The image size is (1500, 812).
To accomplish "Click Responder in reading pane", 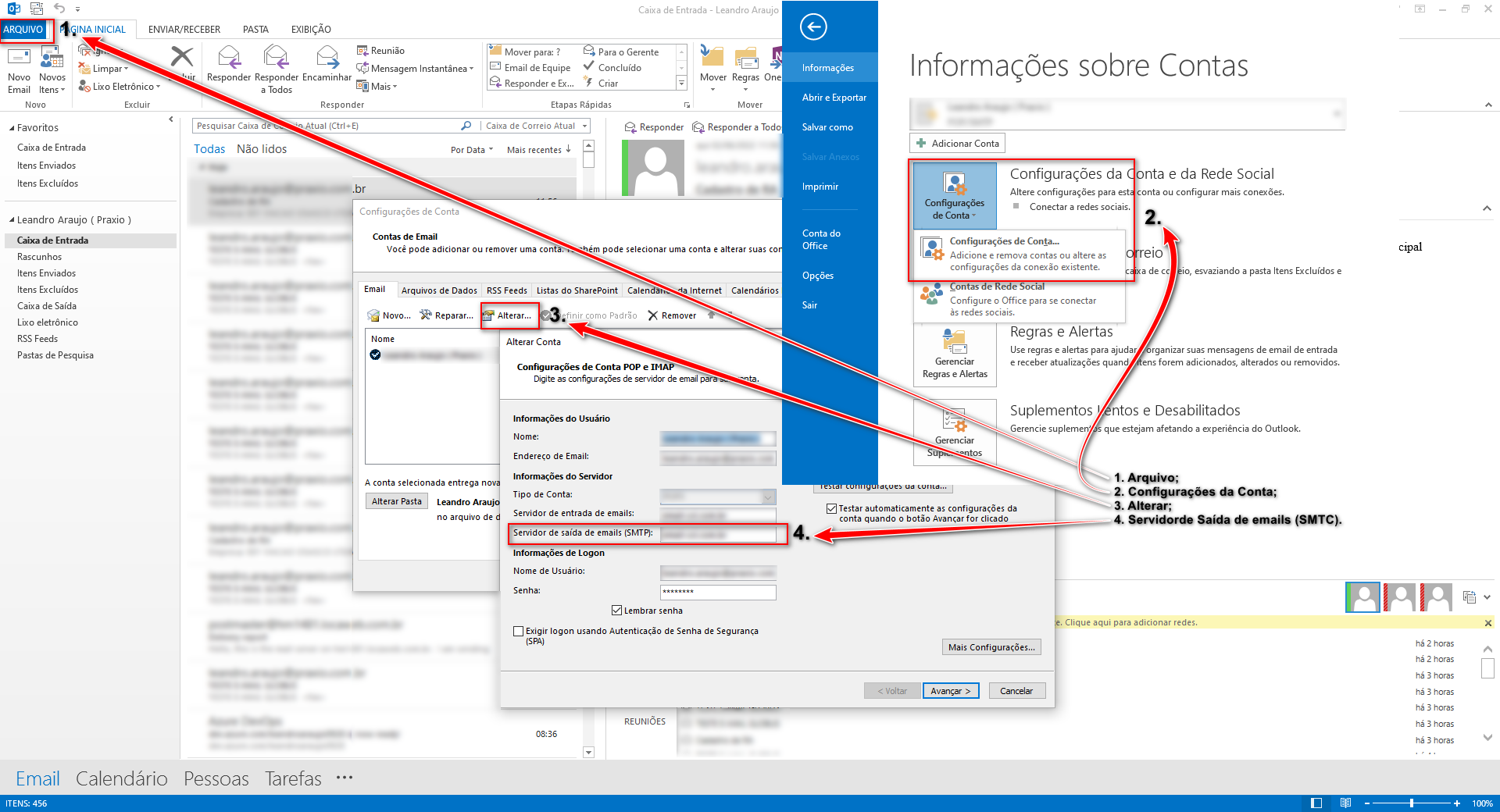I will tap(655, 127).
